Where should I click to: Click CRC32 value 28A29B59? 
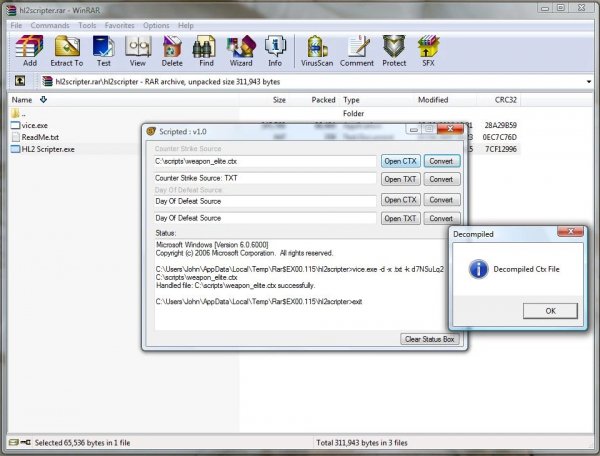coord(501,125)
